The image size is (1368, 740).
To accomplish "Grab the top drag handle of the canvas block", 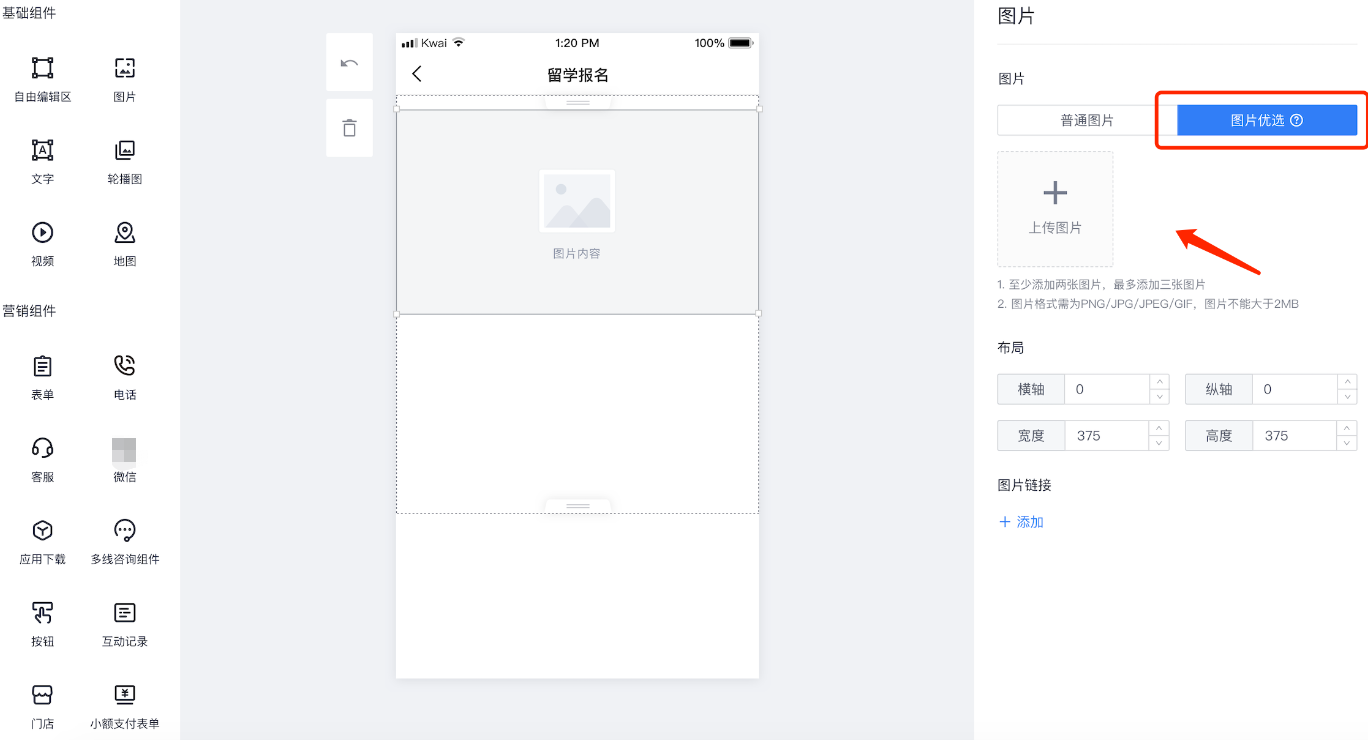I will point(578,102).
